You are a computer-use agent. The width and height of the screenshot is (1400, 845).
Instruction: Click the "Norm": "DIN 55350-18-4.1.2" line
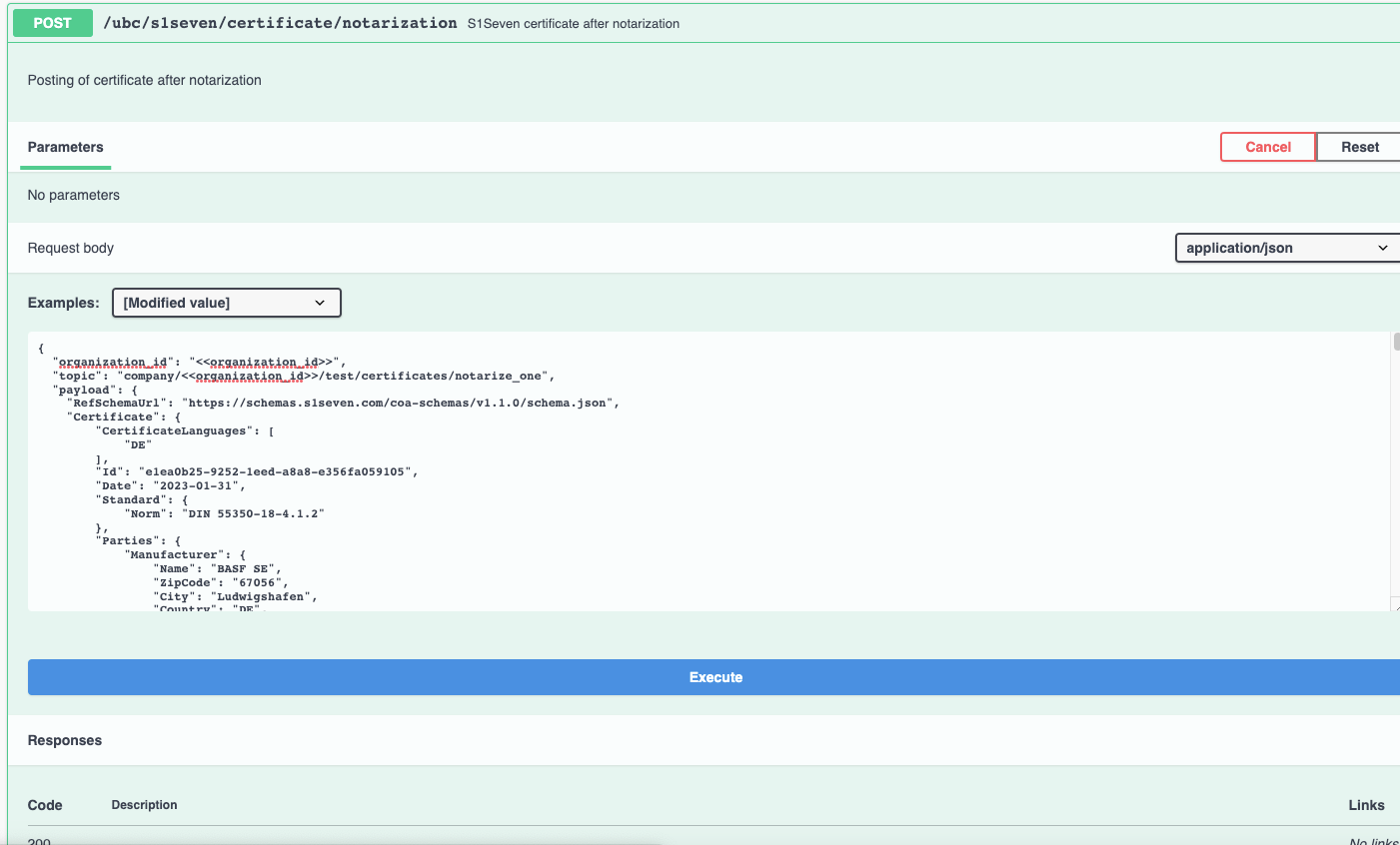225,513
